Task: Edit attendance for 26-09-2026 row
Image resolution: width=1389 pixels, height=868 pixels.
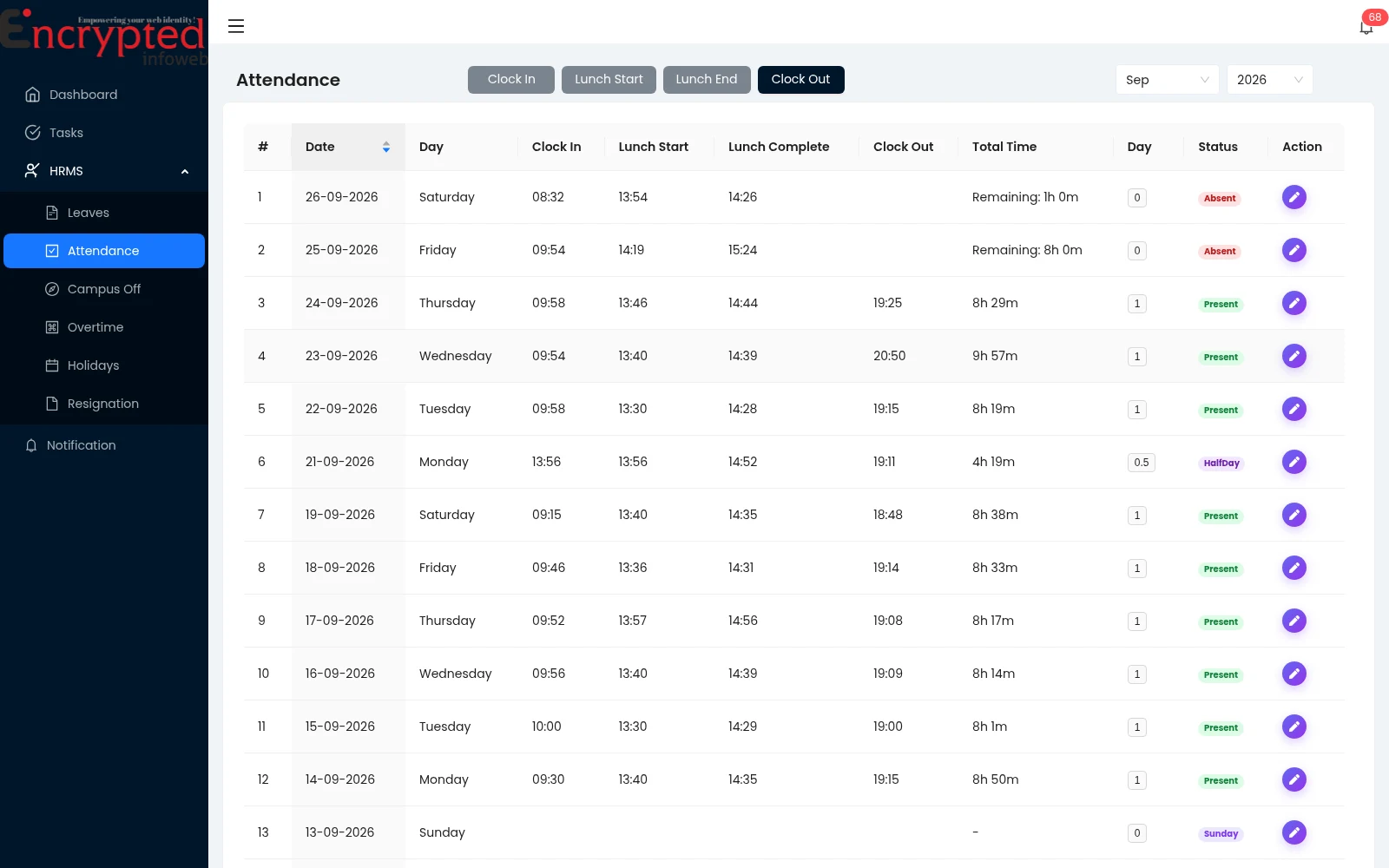Action: [1294, 197]
